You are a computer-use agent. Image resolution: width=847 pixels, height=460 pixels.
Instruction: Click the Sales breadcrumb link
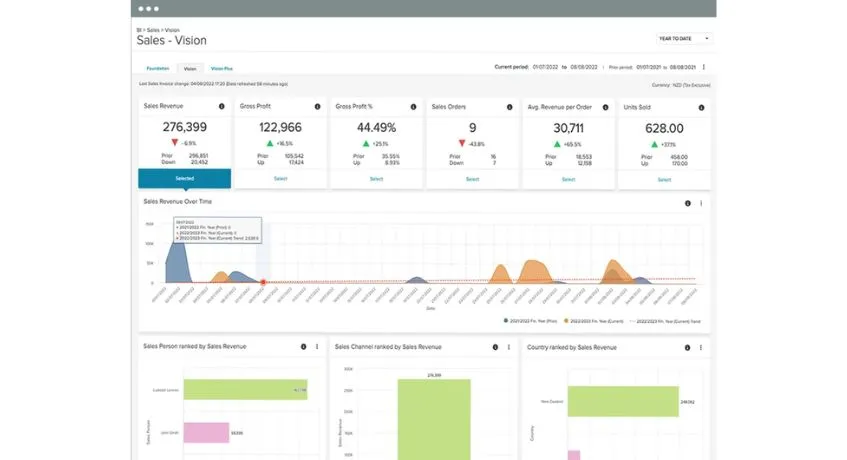153,30
